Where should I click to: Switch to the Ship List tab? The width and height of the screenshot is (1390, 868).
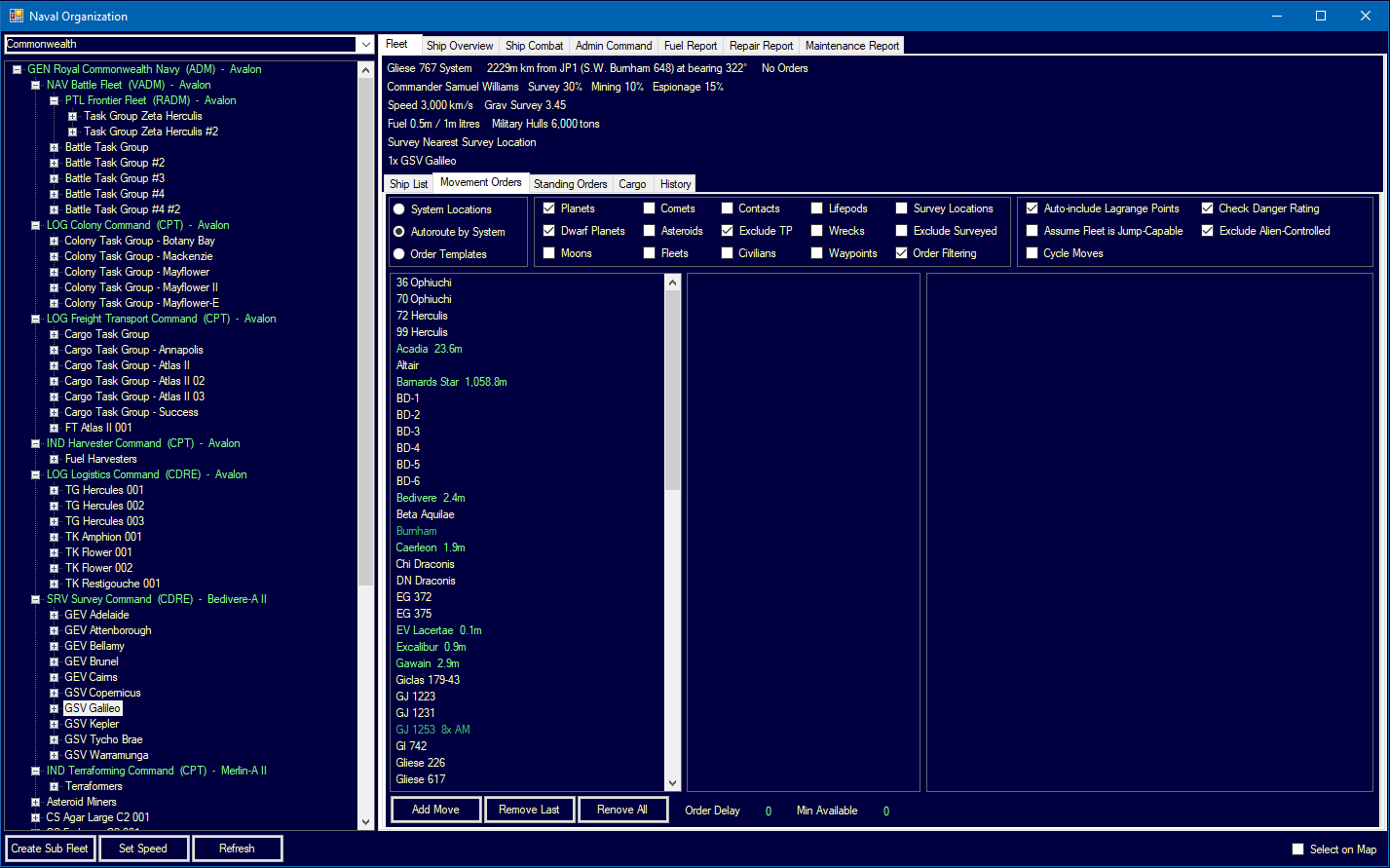409,184
